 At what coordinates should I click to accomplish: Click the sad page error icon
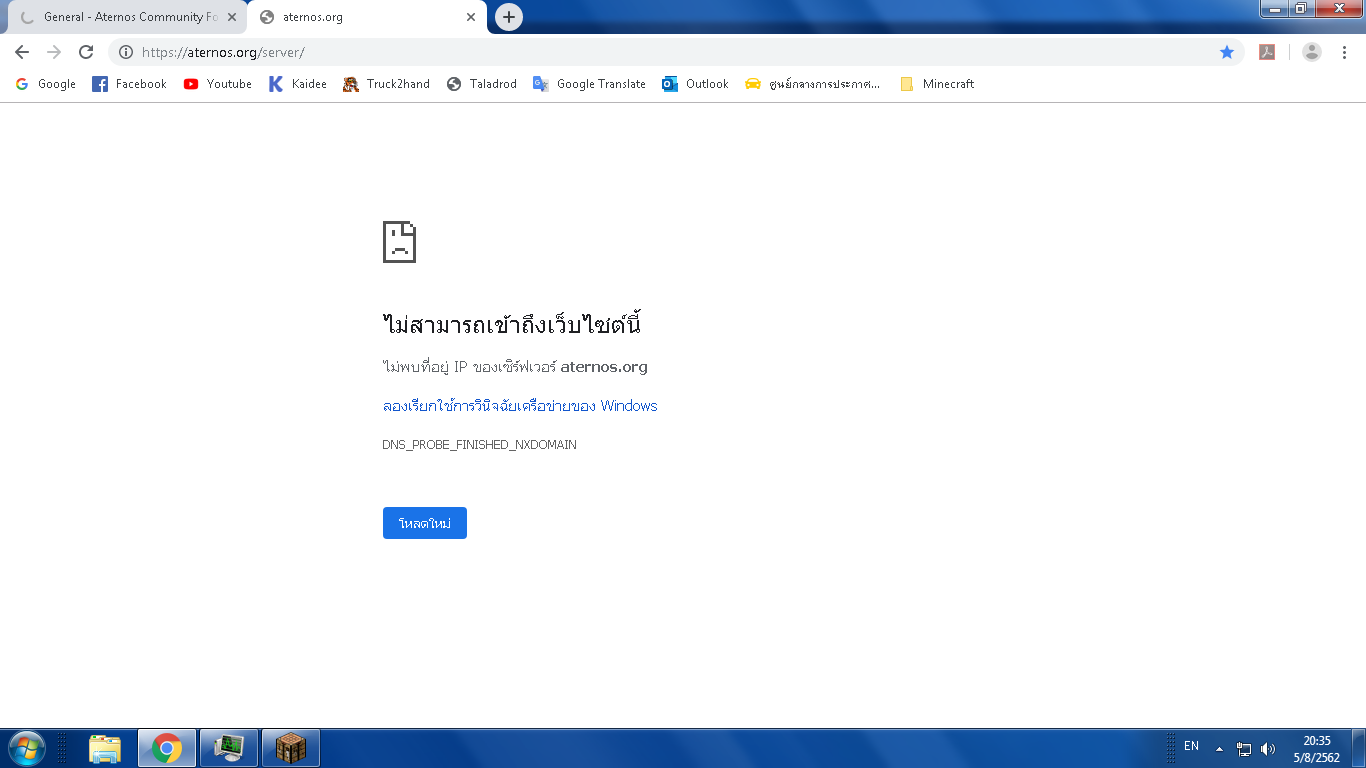399,242
